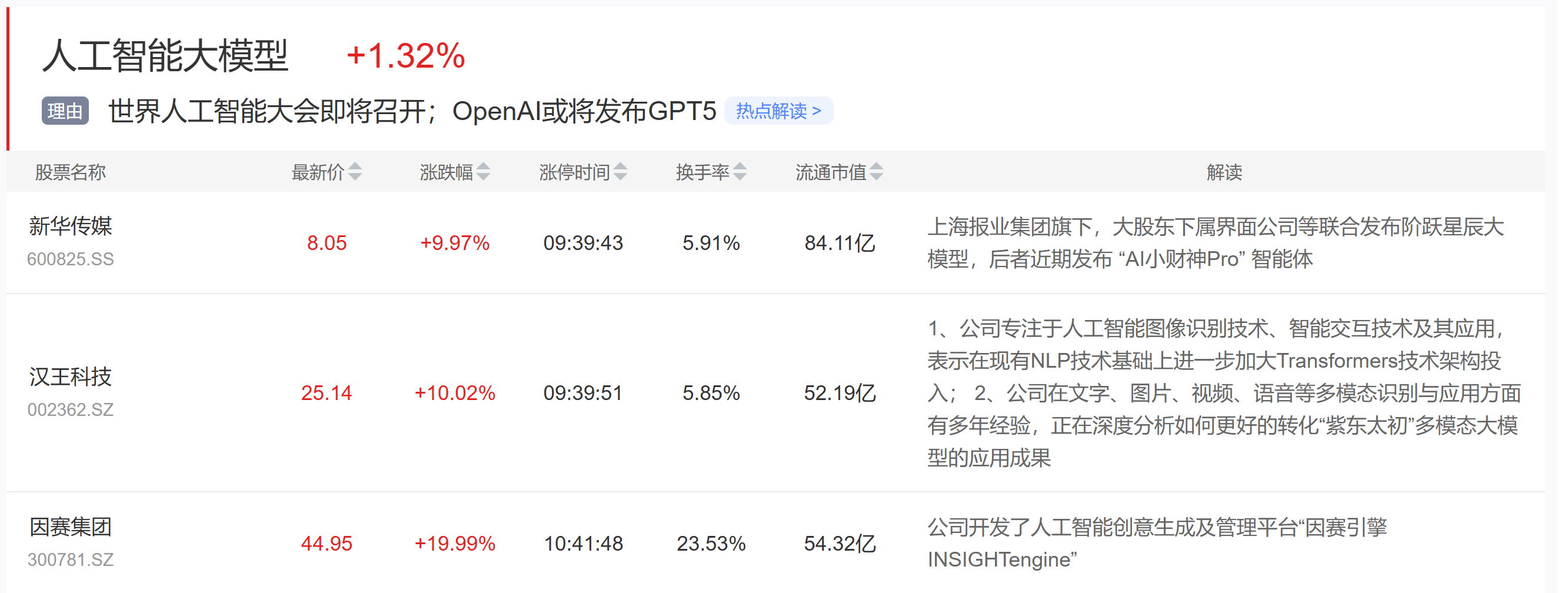Open stock 因赛集团
This screenshot has width=1568, height=593.
pyautogui.click(x=71, y=527)
